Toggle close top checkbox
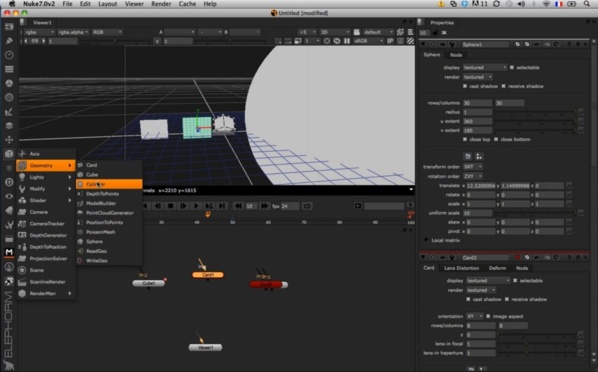The width and height of the screenshot is (598, 372). (x=465, y=139)
